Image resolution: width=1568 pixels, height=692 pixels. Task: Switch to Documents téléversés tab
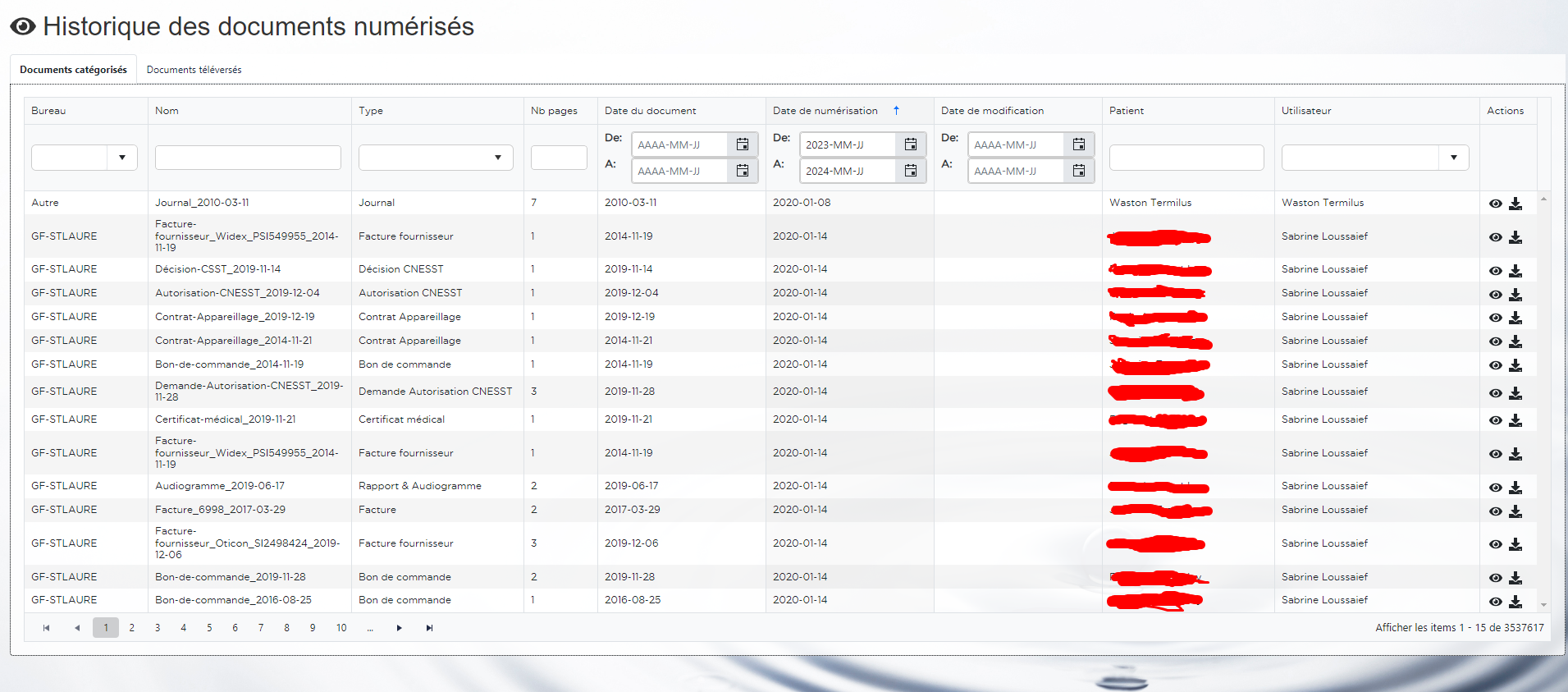click(x=194, y=70)
